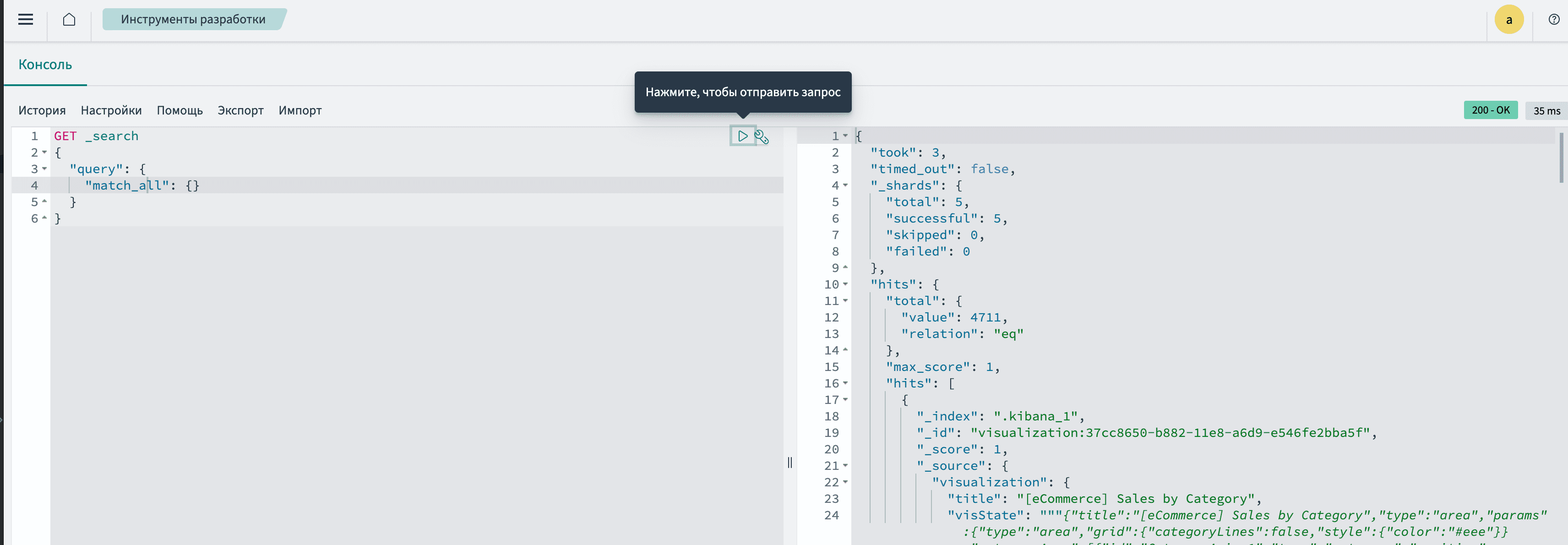
Task: Open the help question mark icon
Action: point(1553,20)
